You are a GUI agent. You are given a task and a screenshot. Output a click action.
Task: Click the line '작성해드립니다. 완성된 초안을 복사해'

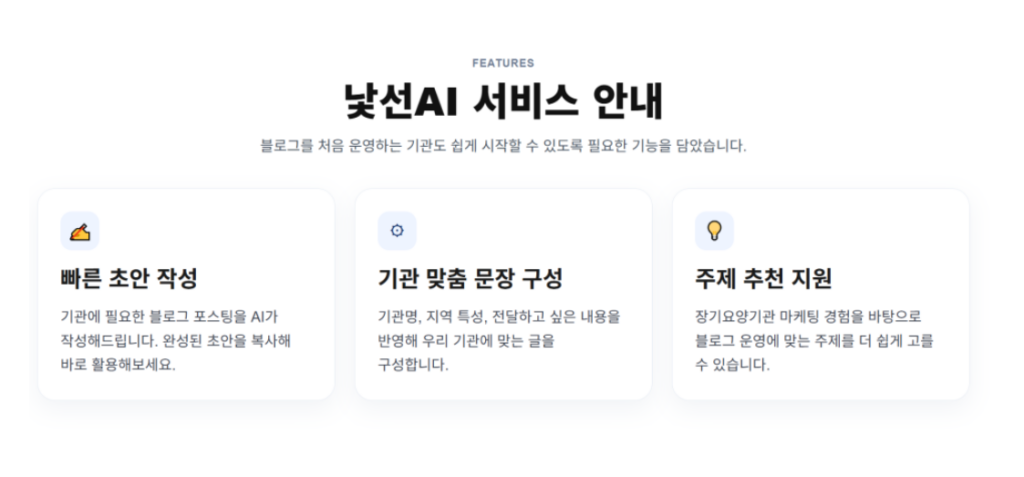(176, 340)
